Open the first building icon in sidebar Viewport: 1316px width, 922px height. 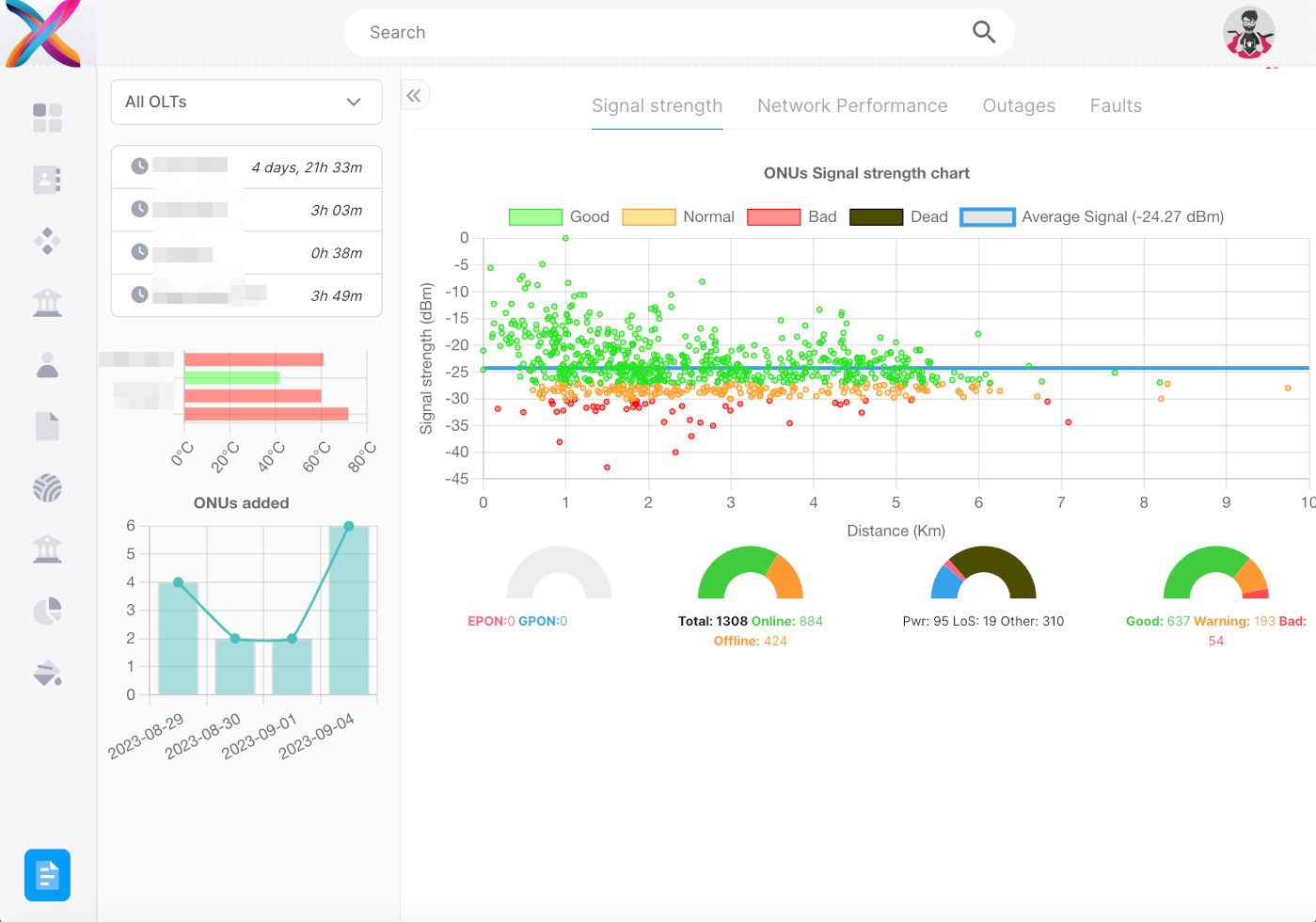[x=47, y=302]
